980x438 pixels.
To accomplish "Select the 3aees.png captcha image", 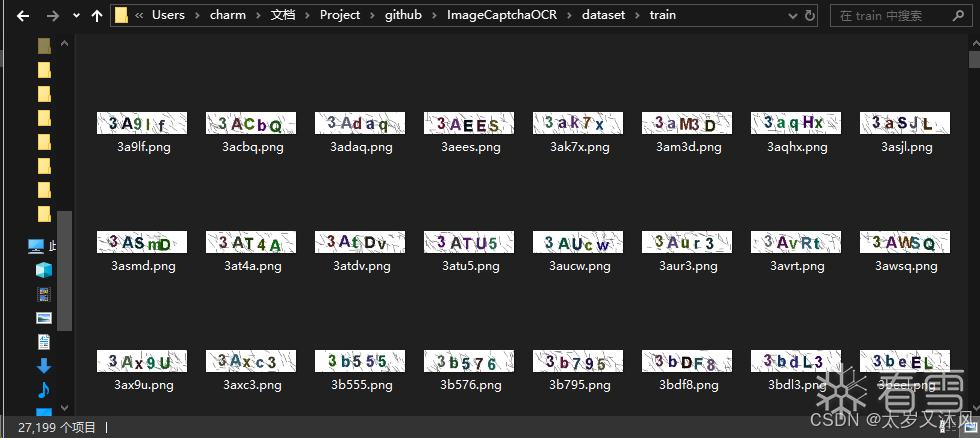I will (469, 123).
